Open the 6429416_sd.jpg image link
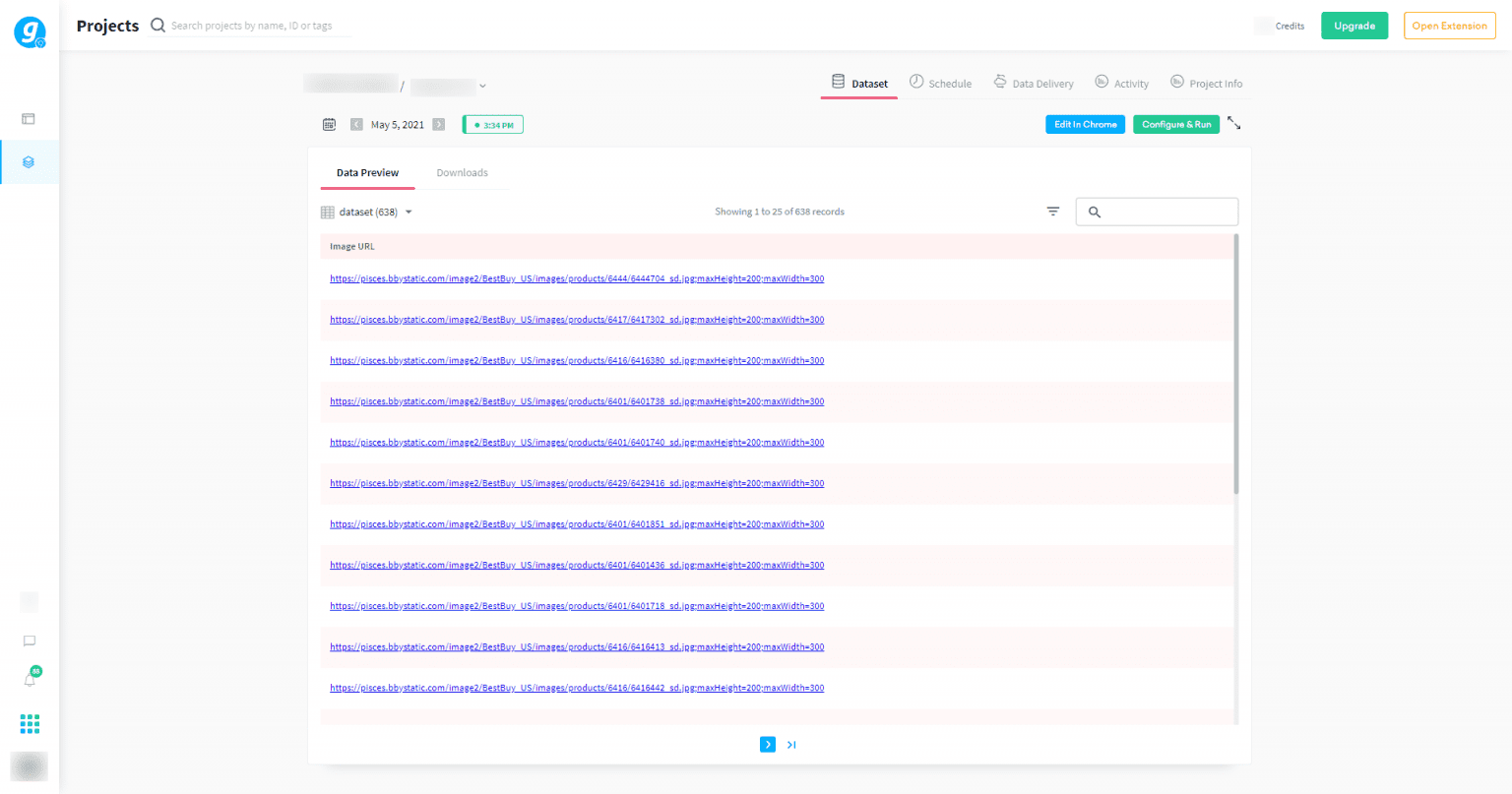Viewport: 1512px width, 794px height. (x=577, y=484)
